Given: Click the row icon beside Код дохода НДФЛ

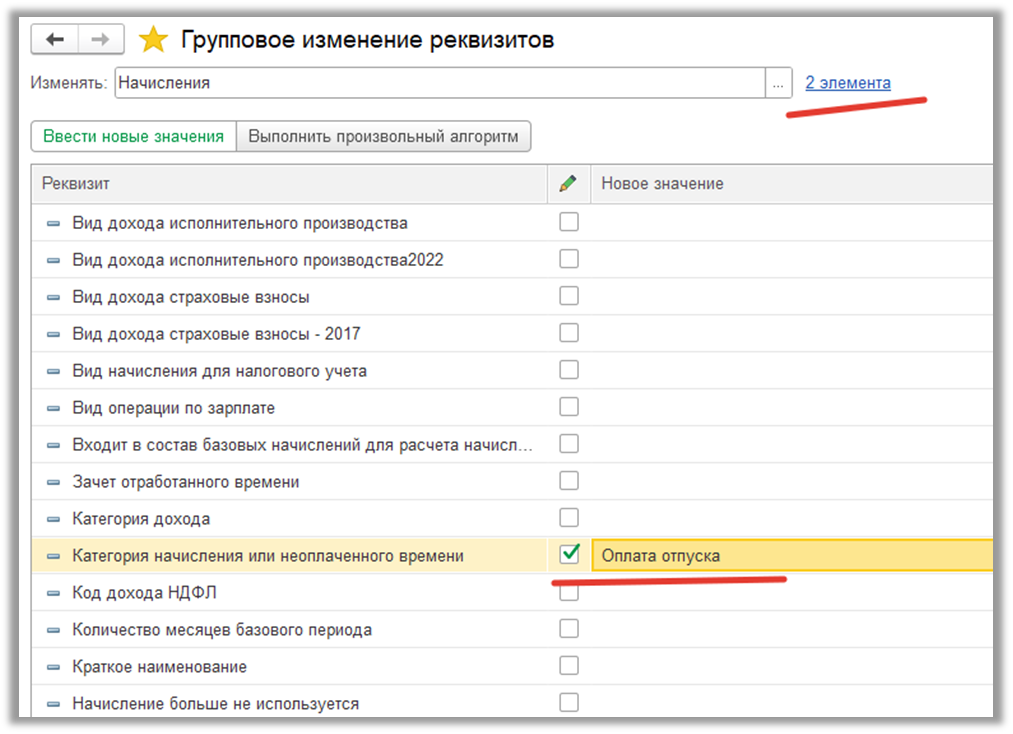Looking at the screenshot, I should (x=53, y=593).
